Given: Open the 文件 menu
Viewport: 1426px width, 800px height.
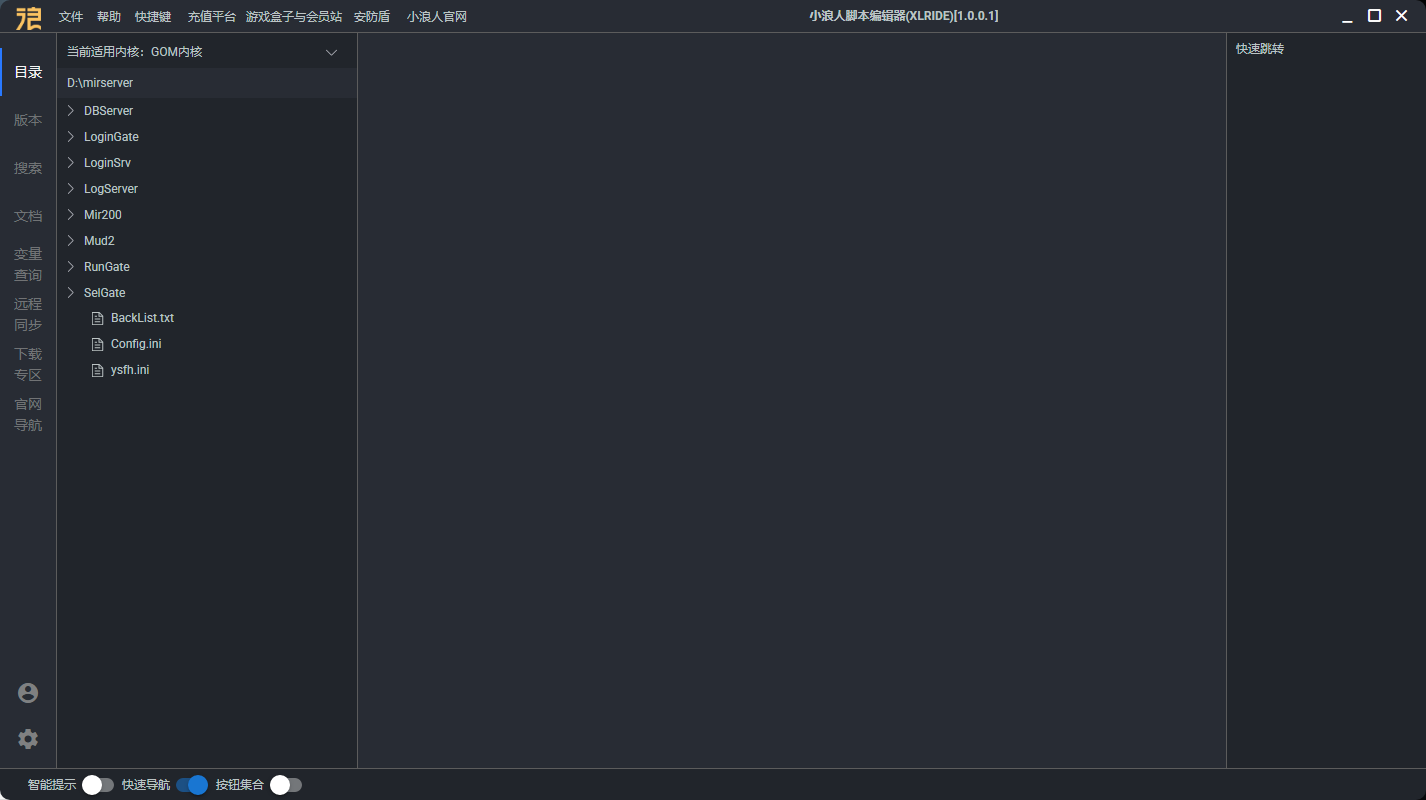Looking at the screenshot, I should click(x=70, y=16).
